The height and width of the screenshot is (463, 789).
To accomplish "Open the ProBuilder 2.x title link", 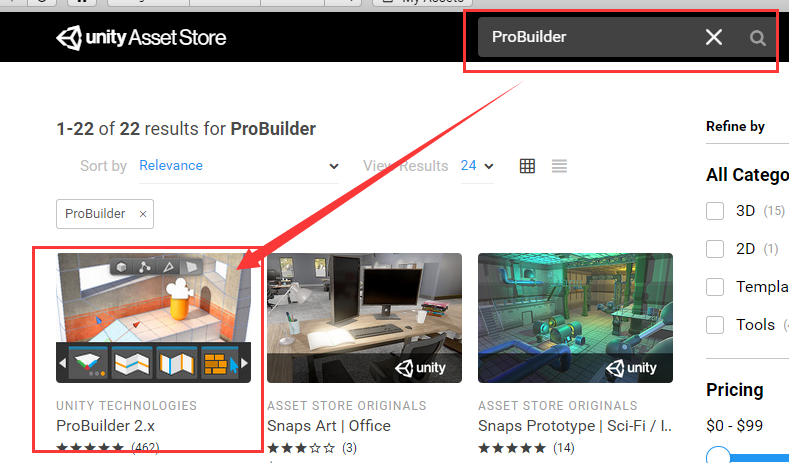I will 106,426.
